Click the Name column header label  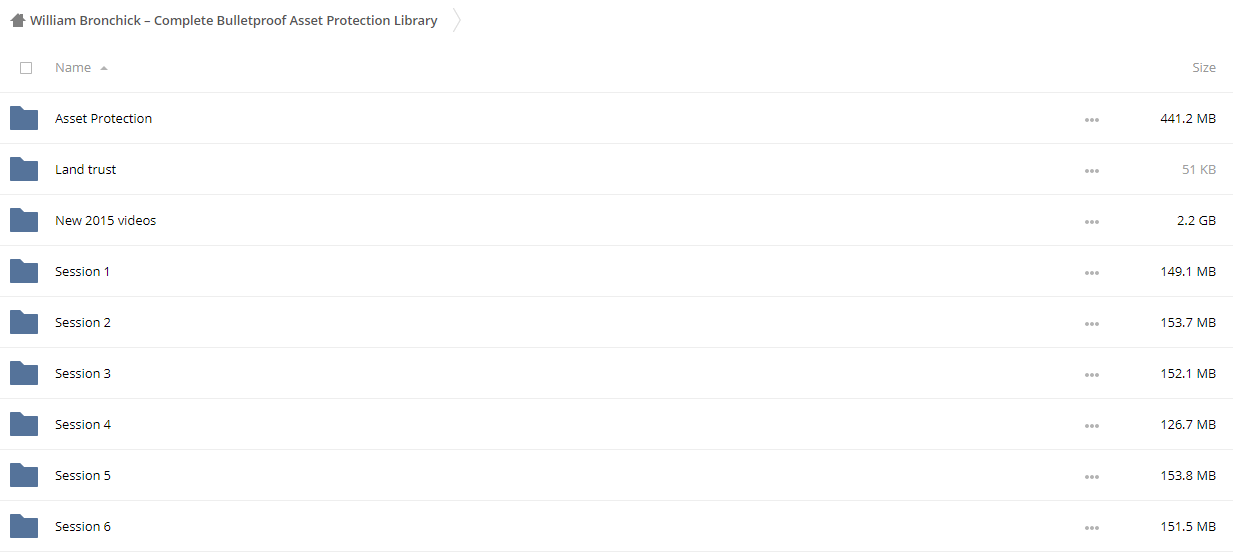73,68
